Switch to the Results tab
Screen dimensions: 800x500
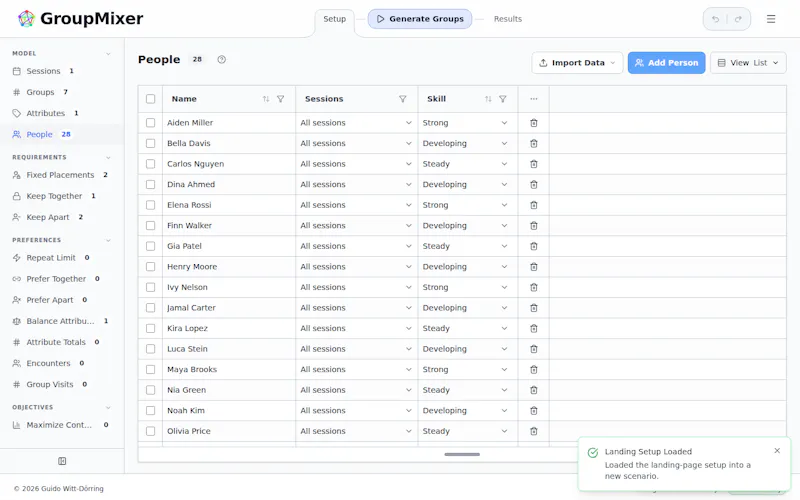[x=508, y=19]
